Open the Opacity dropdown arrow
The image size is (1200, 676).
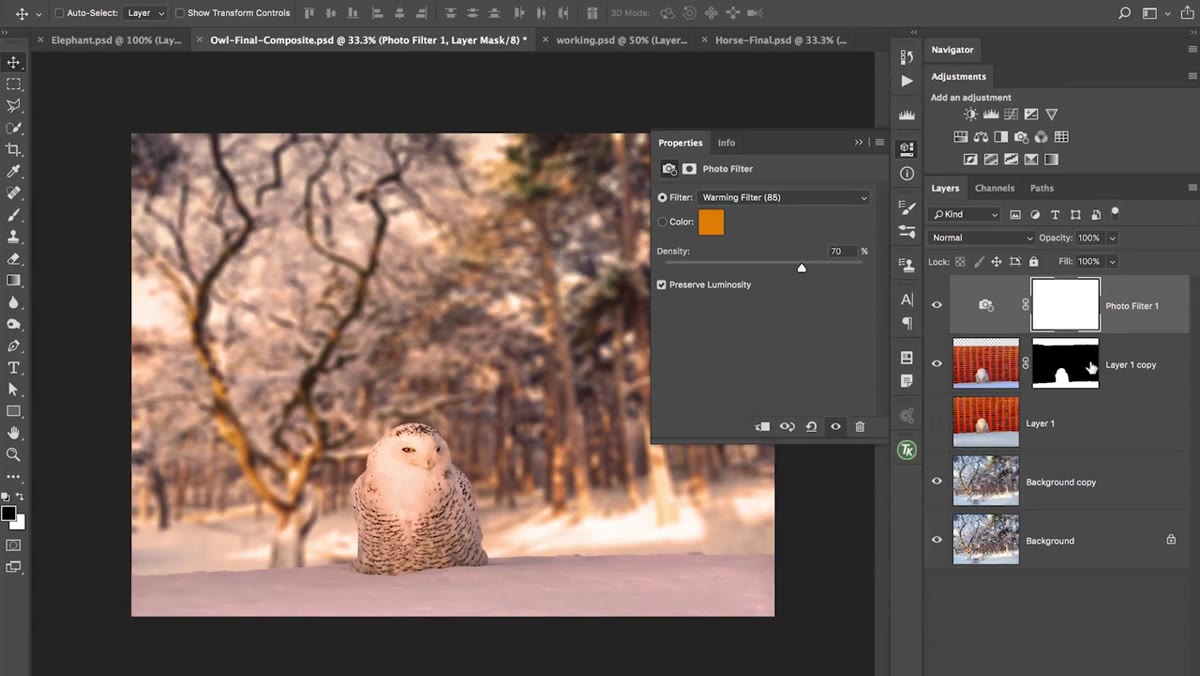1112,238
